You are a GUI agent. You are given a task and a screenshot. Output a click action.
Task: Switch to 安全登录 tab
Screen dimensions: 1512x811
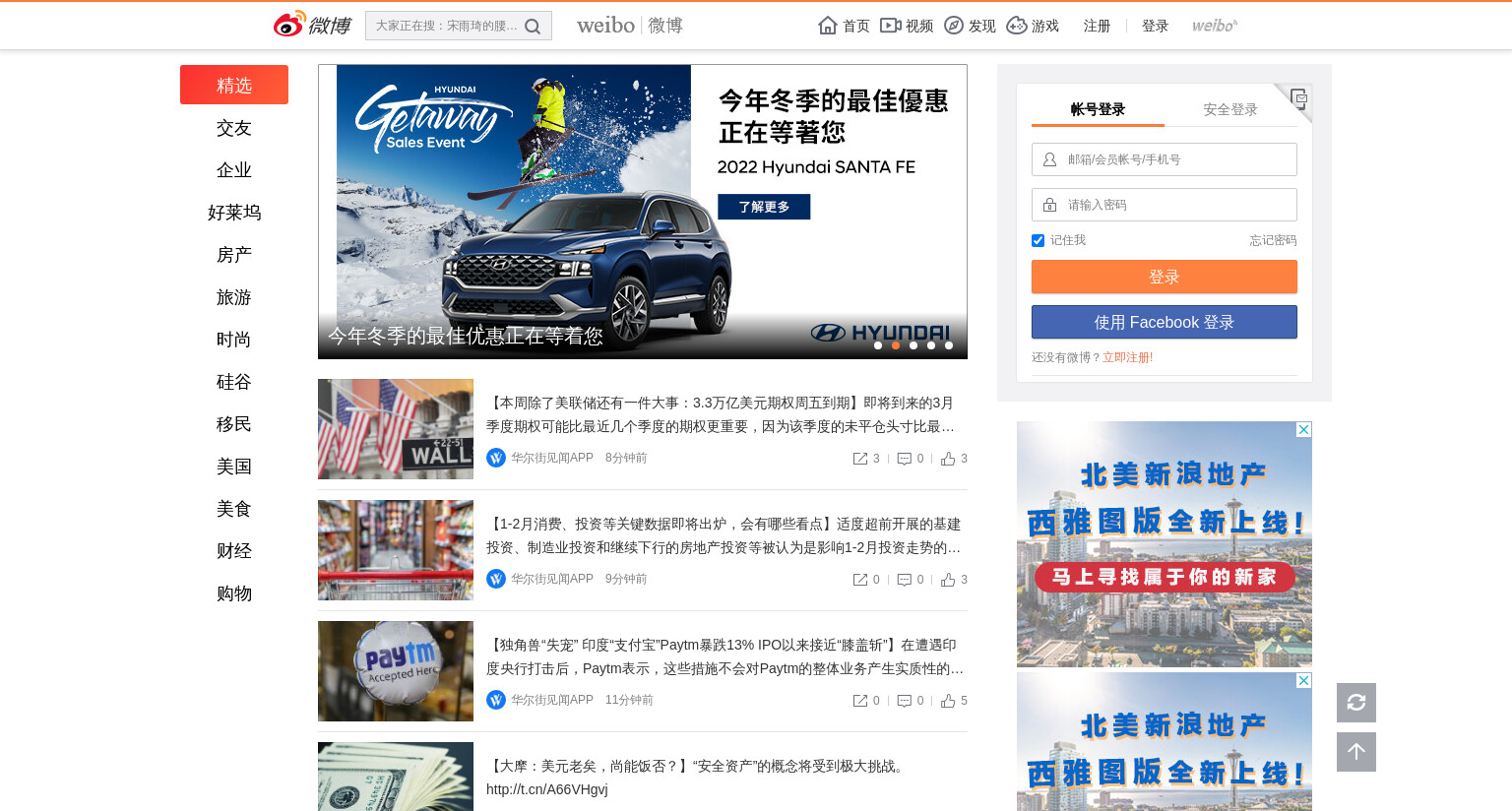(1230, 109)
